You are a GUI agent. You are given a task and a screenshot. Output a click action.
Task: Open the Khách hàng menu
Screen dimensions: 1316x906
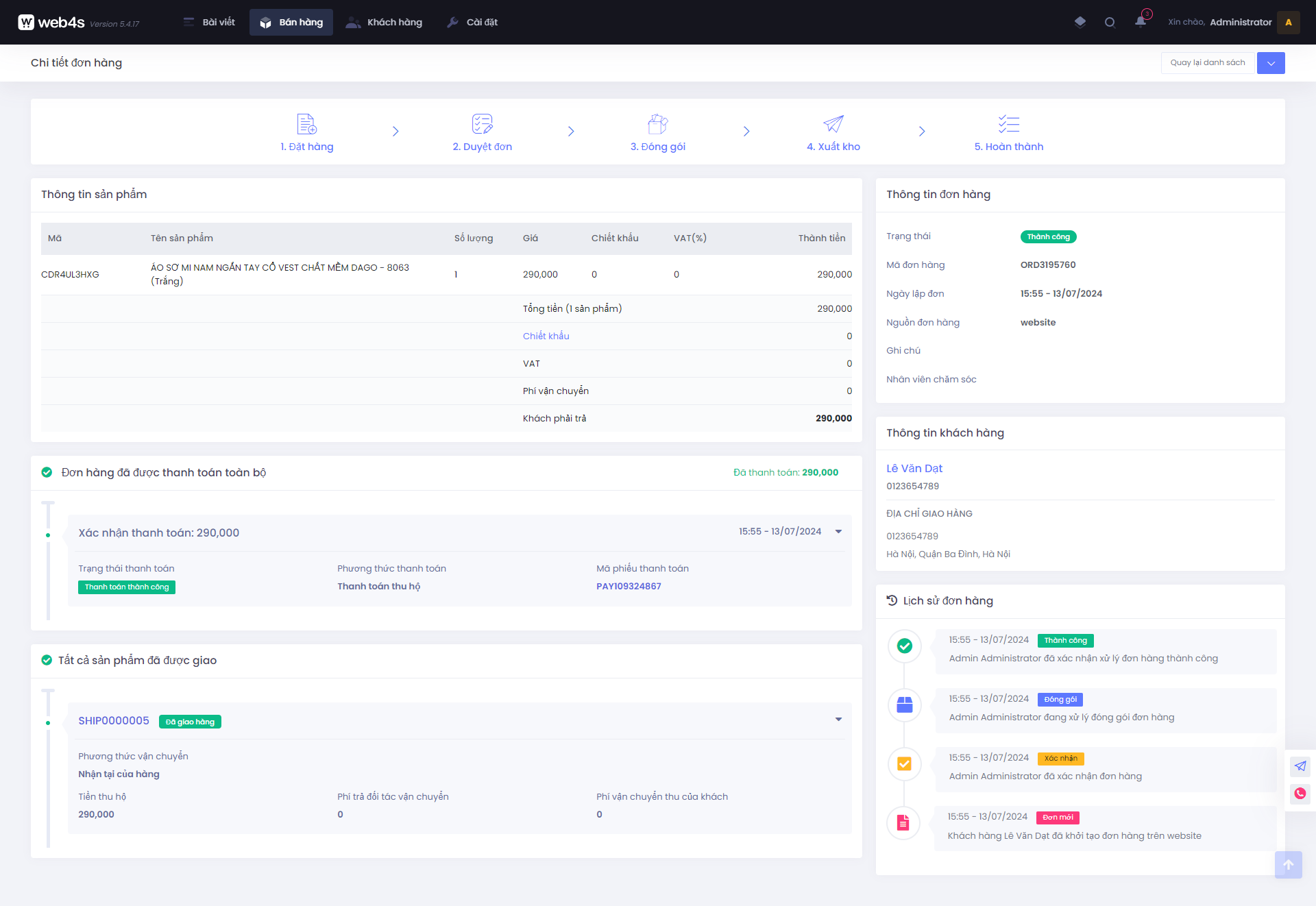pos(385,22)
